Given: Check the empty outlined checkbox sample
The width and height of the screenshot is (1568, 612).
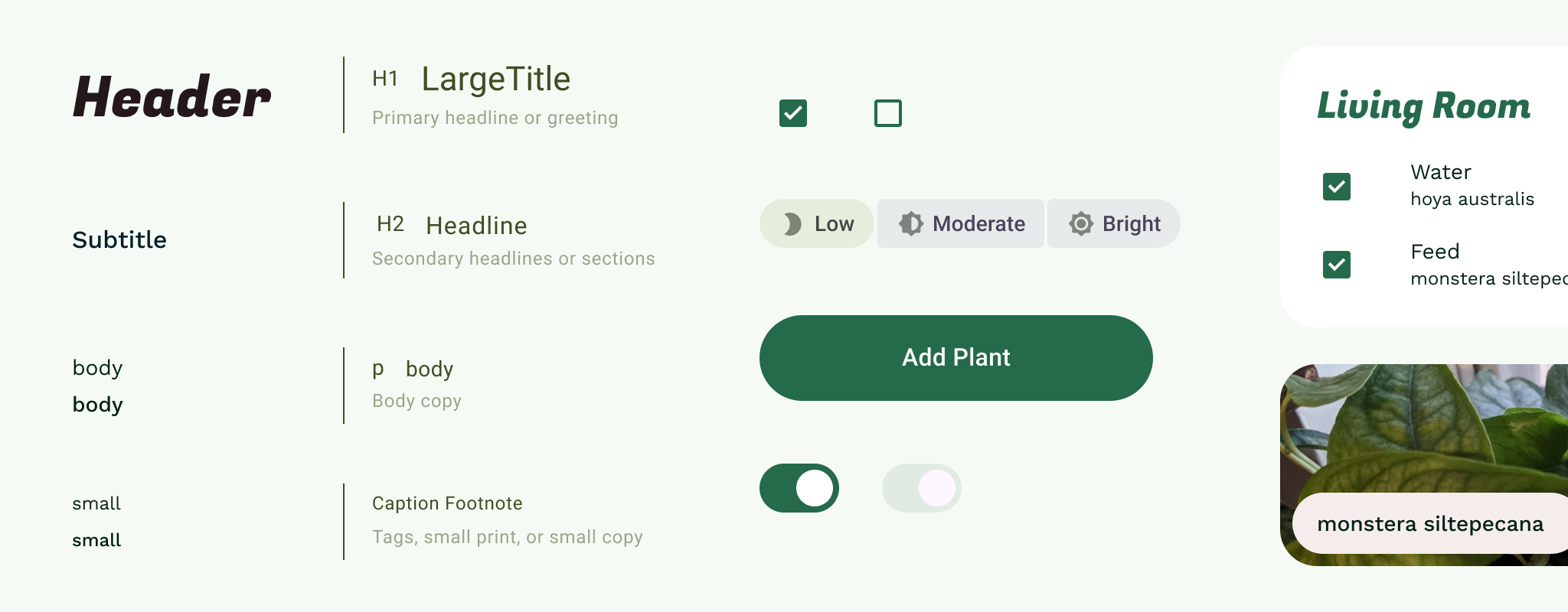Looking at the screenshot, I should pyautogui.click(x=889, y=113).
